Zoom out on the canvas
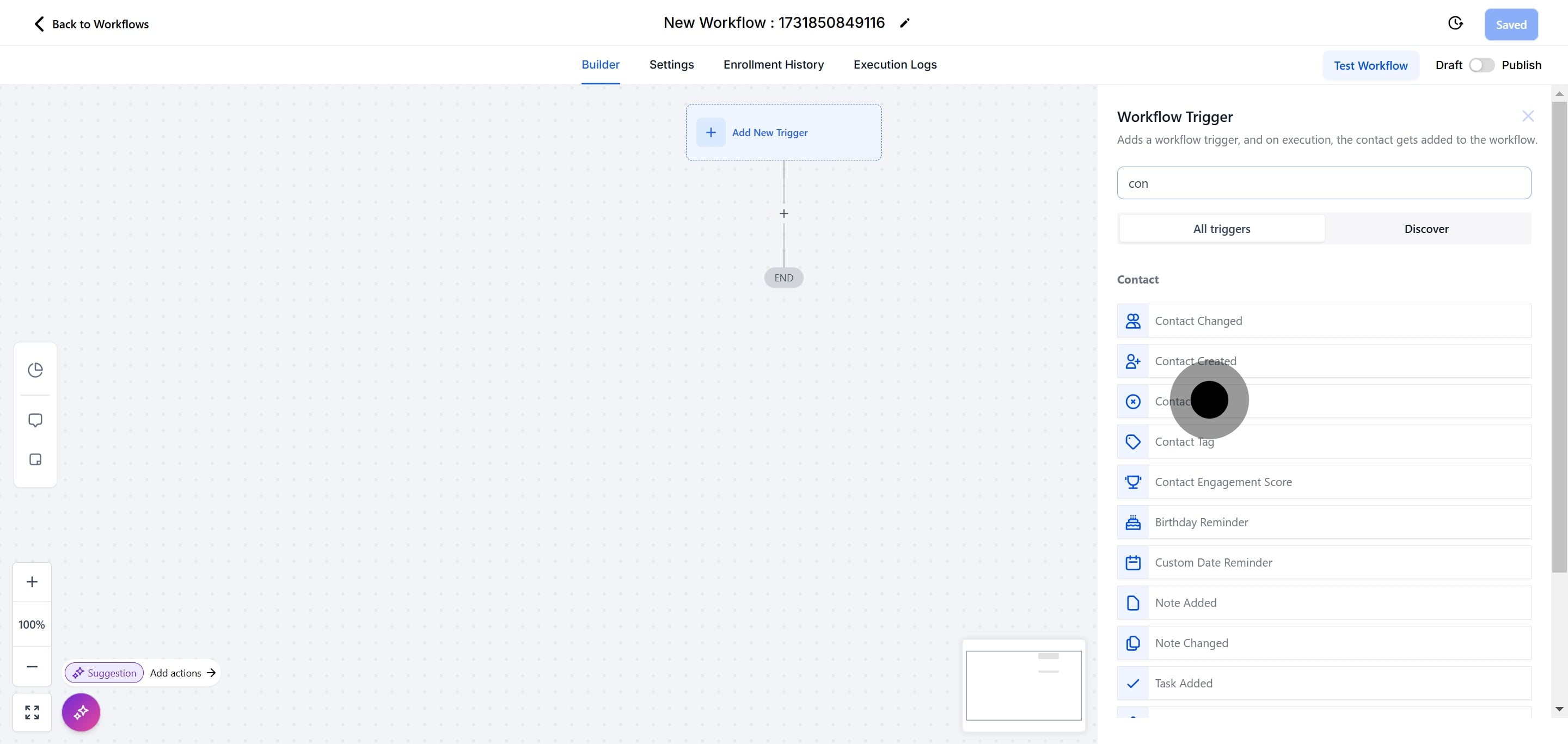 [x=32, y=667]
